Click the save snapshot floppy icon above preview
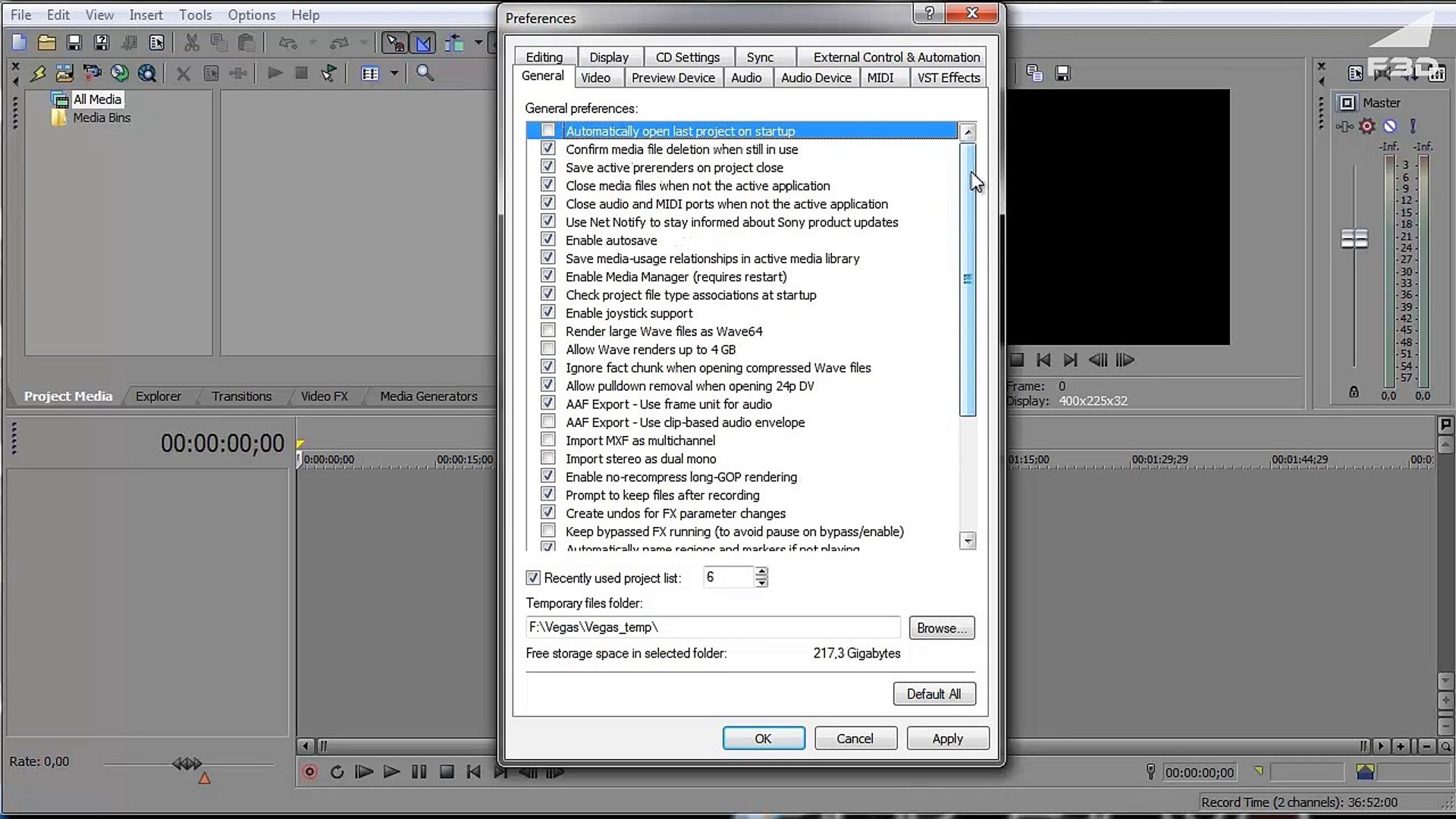 point(1062,73)
